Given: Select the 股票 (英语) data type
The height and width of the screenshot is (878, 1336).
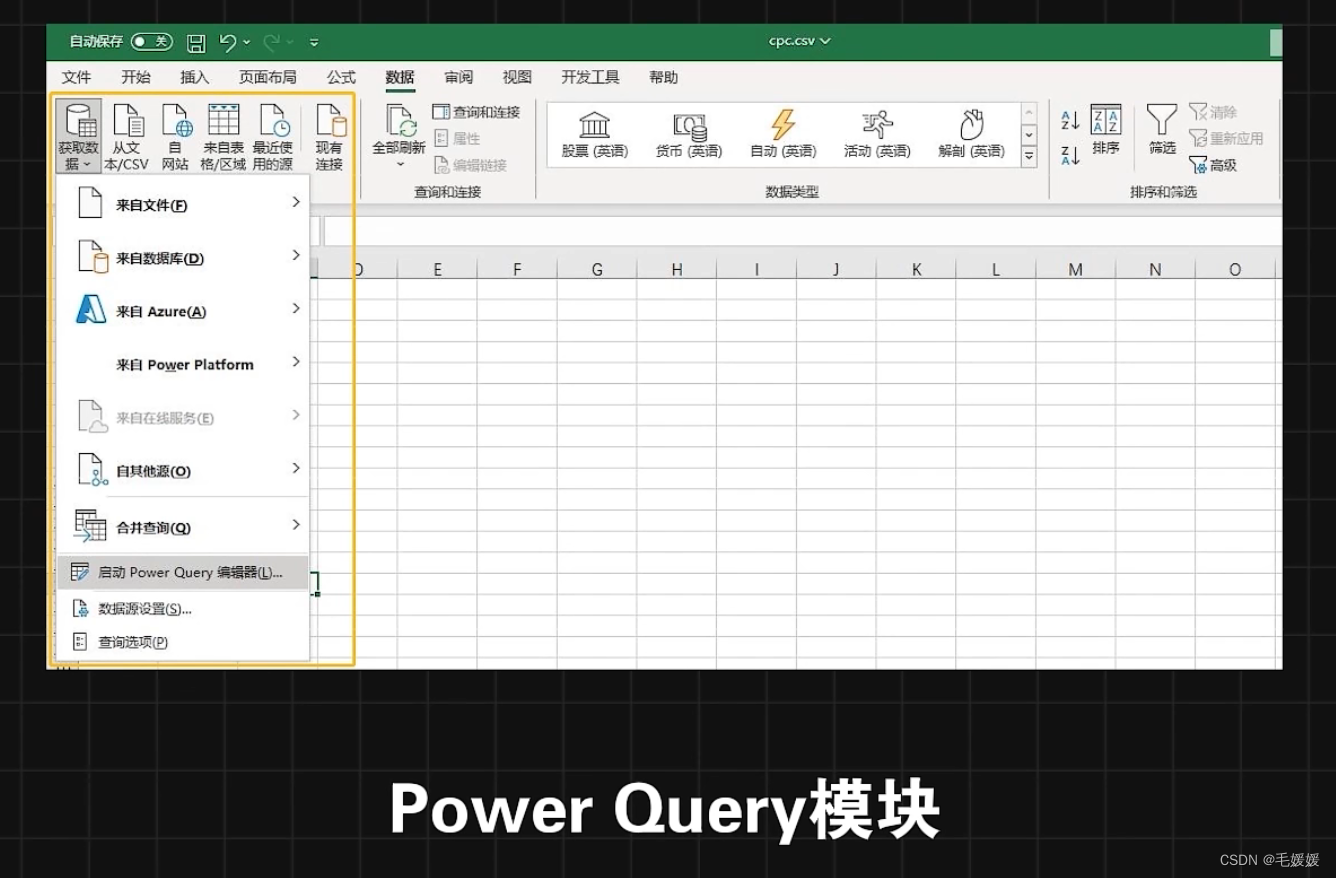Looking at the screenshot, I should click(x=594, y=135).
